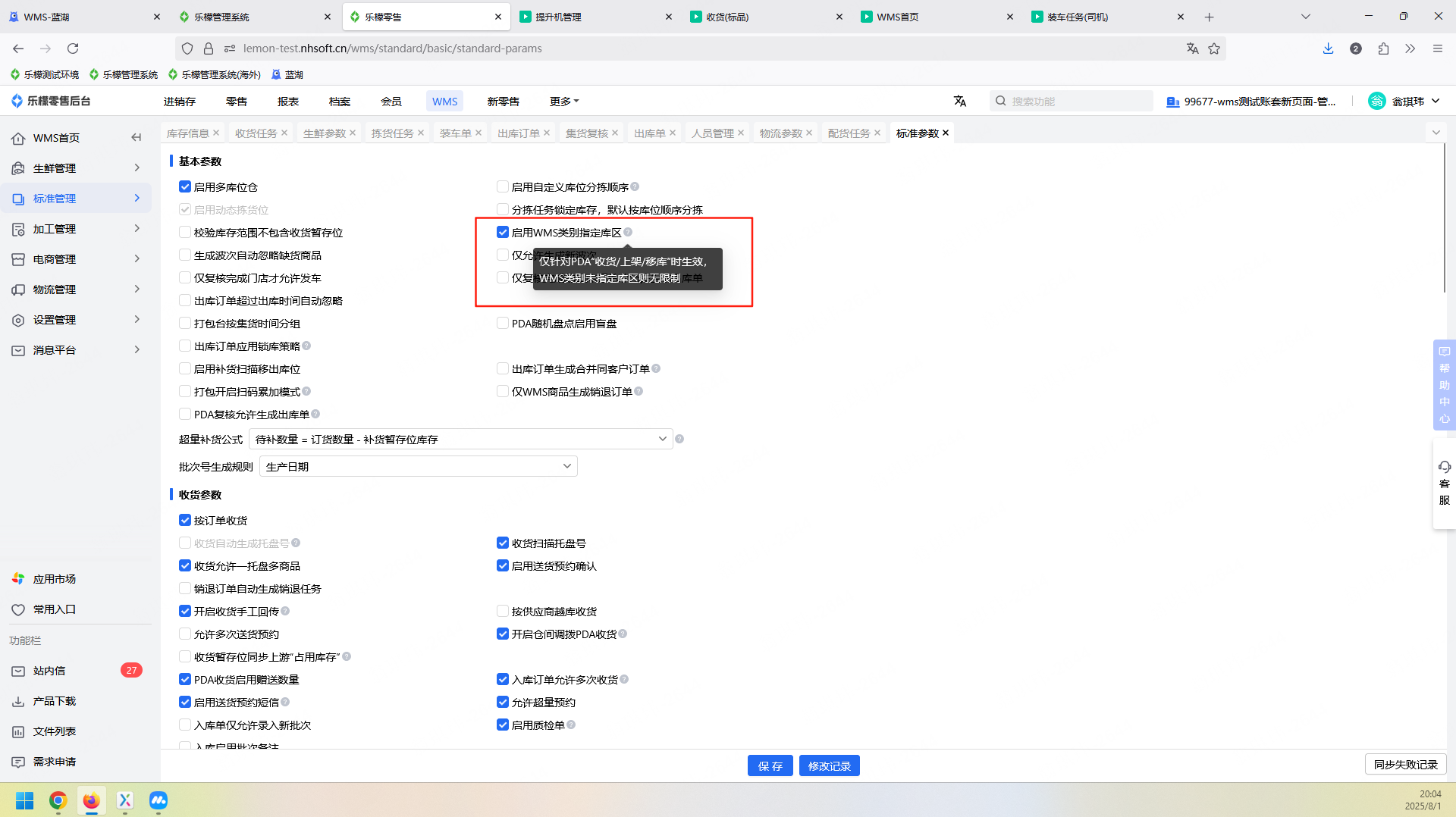
Task: Open the help icon next to 启用WMS类别指定库区
Action: [x=628, y=232]
